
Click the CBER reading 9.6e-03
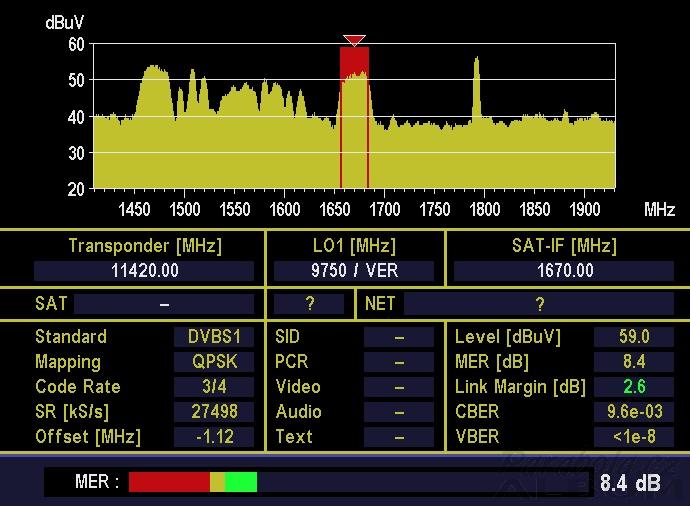pos(633,412)
